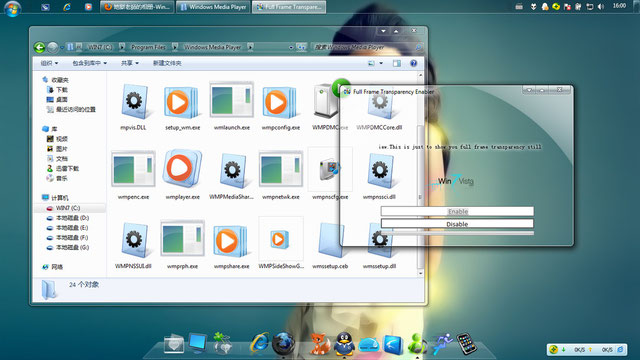This screenshot has height=360, width=640.
Task: Open the orange fox dock icon
Action: click(x=320, y=344)
